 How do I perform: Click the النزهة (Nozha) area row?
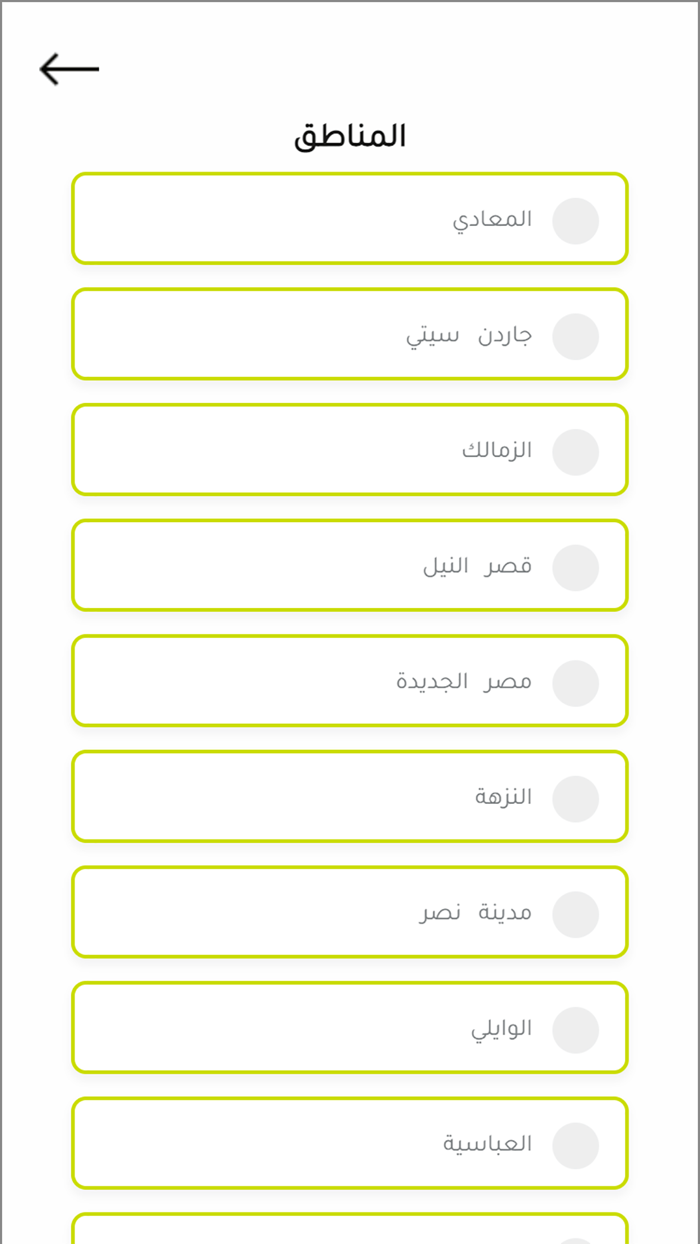pos(350,797)
